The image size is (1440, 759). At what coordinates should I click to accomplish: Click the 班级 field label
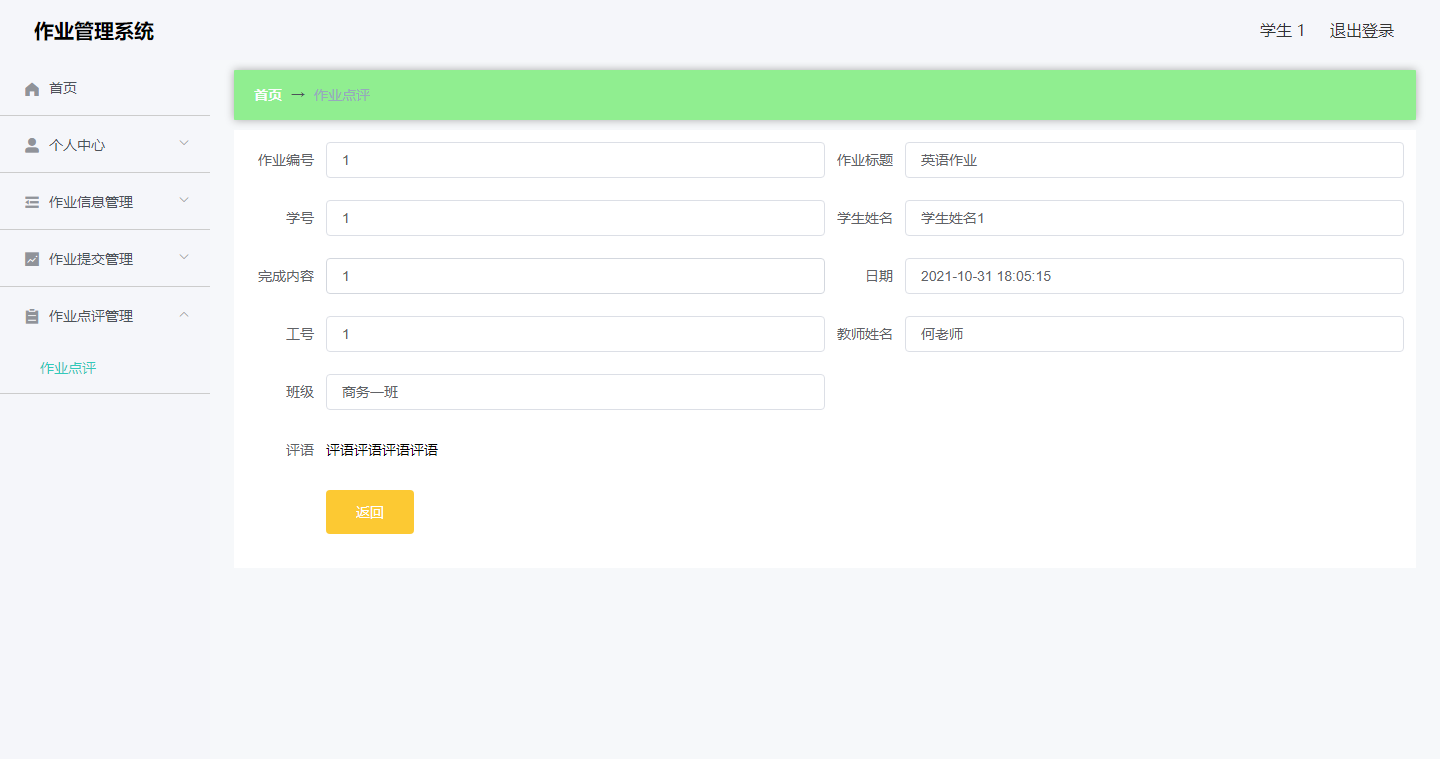click(300, 392)
